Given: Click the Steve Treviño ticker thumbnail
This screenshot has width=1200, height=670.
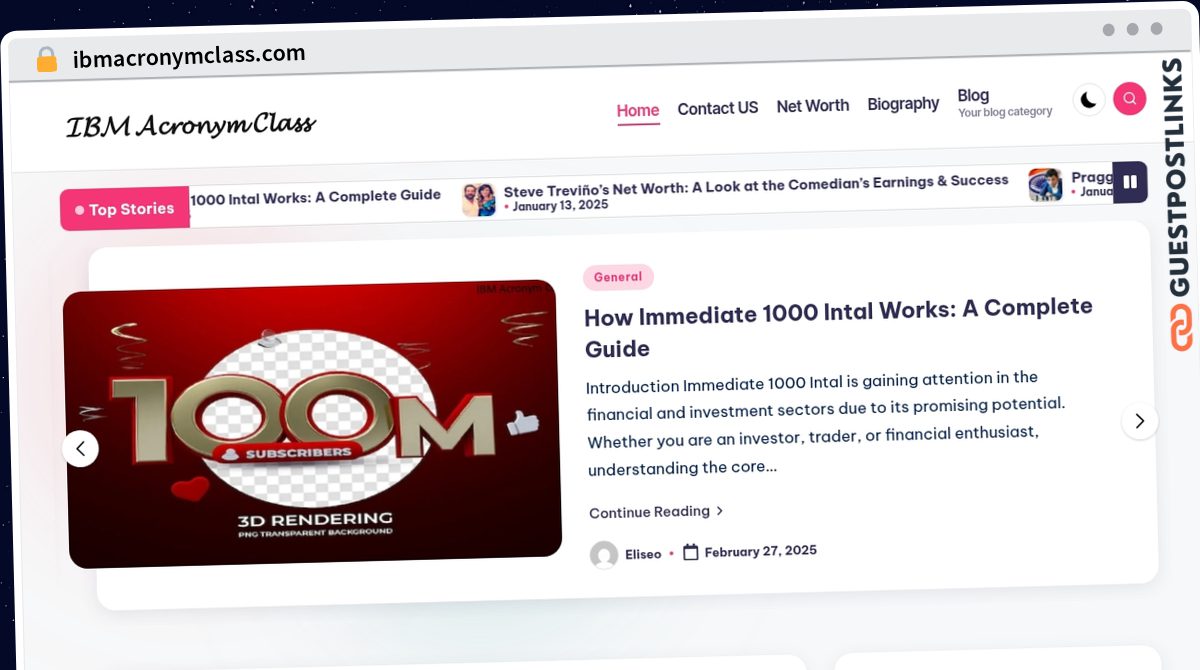Looking at the screenshot, I should coord(479,199).
